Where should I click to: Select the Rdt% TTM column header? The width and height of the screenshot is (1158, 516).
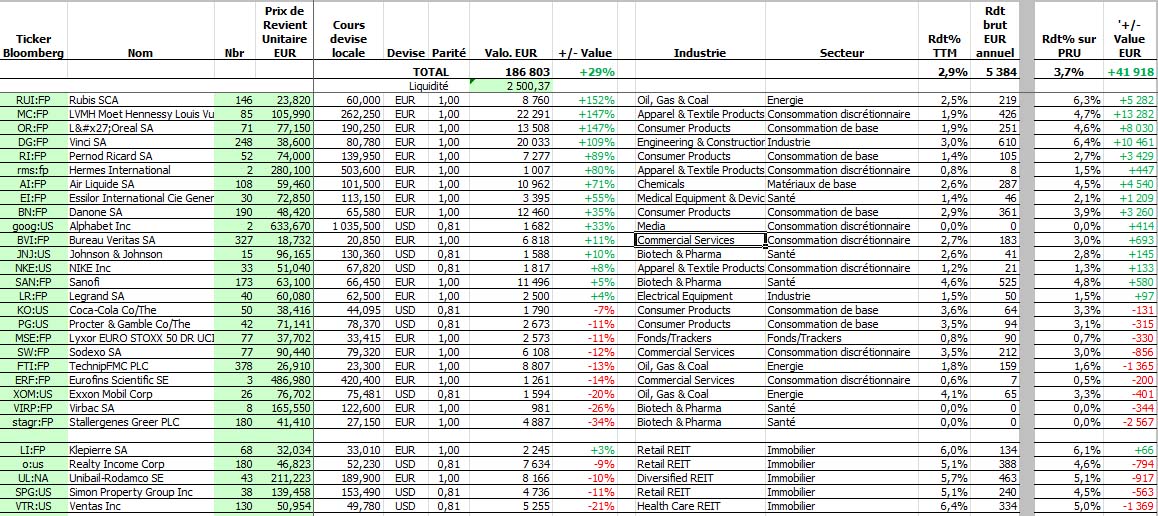[x=943, y=46]
